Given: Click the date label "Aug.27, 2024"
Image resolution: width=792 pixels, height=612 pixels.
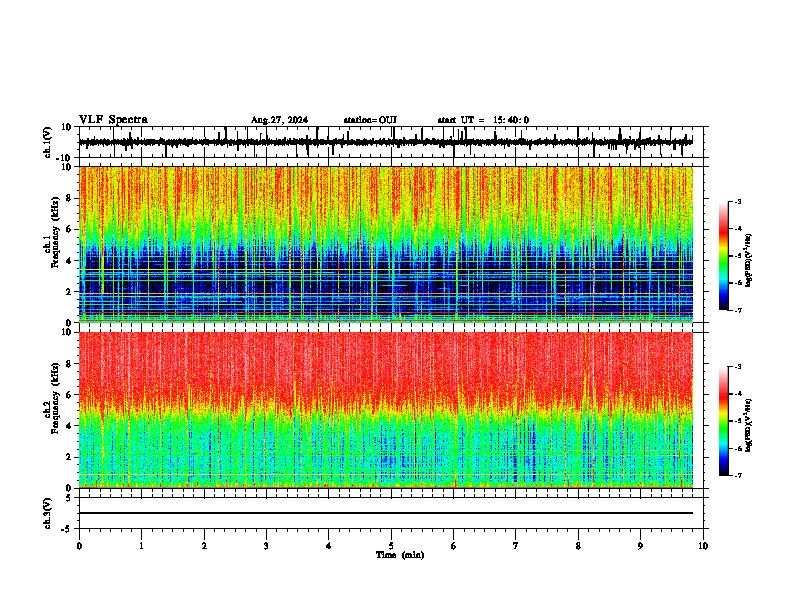Looking at the screenshot, I should tap(279, 120).
